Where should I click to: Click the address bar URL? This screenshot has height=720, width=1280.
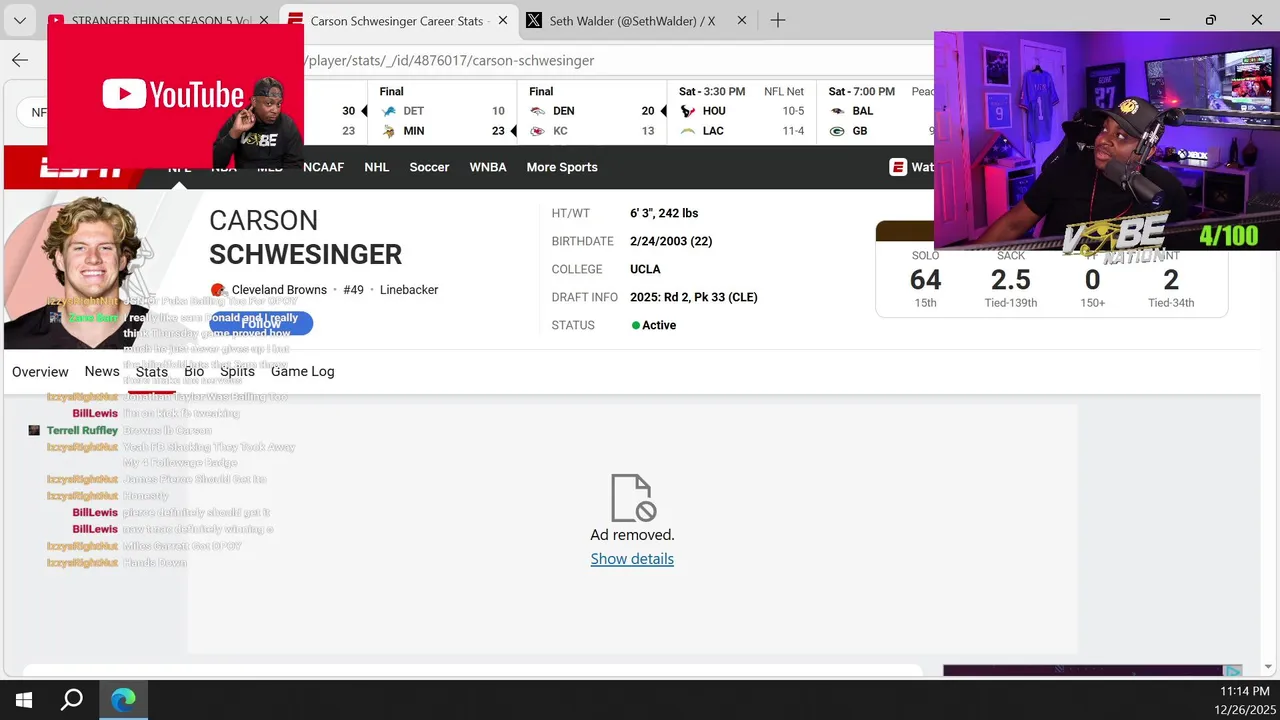pyautogui.click(x=451, y=61)
